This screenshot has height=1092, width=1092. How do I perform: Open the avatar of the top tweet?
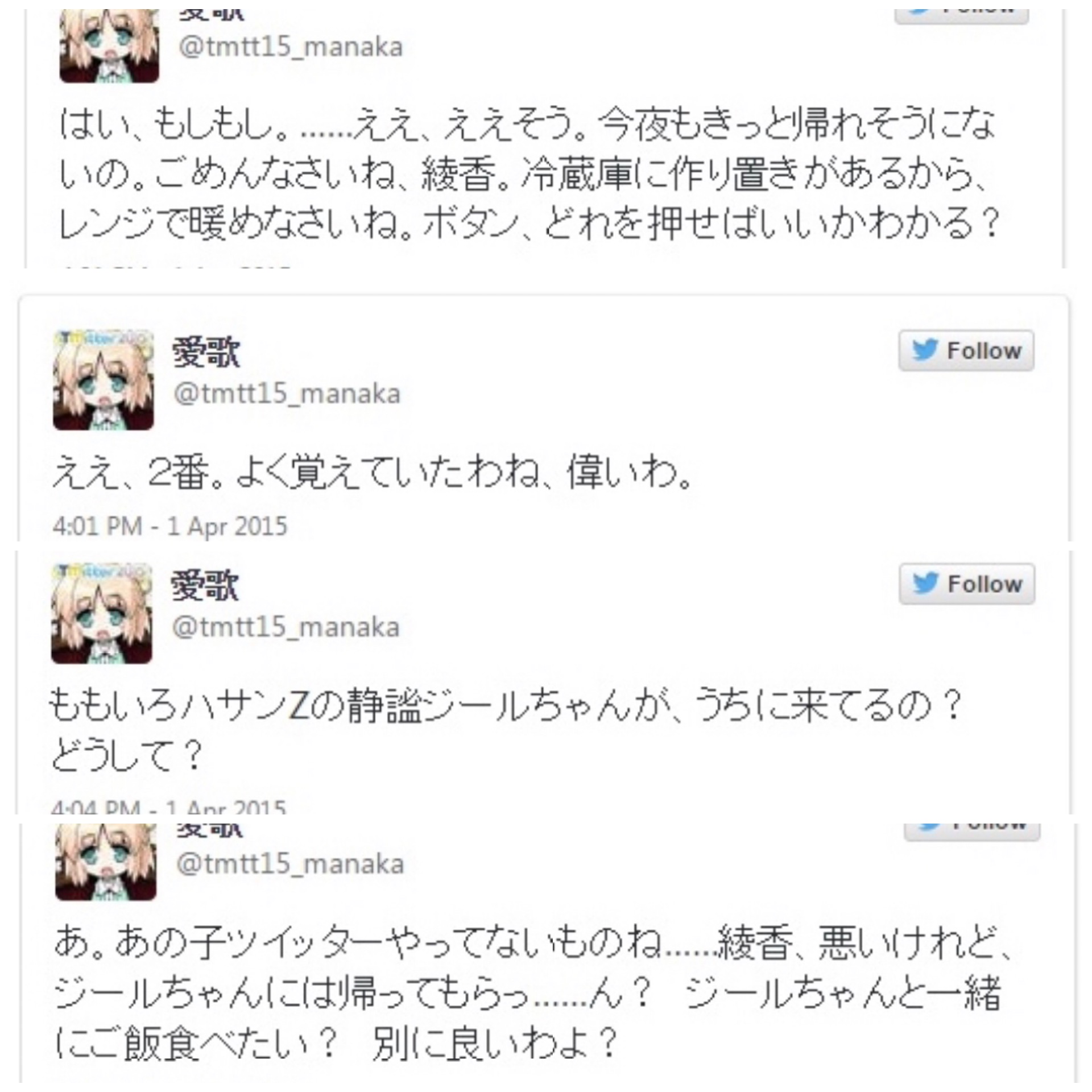coord(109,46)
